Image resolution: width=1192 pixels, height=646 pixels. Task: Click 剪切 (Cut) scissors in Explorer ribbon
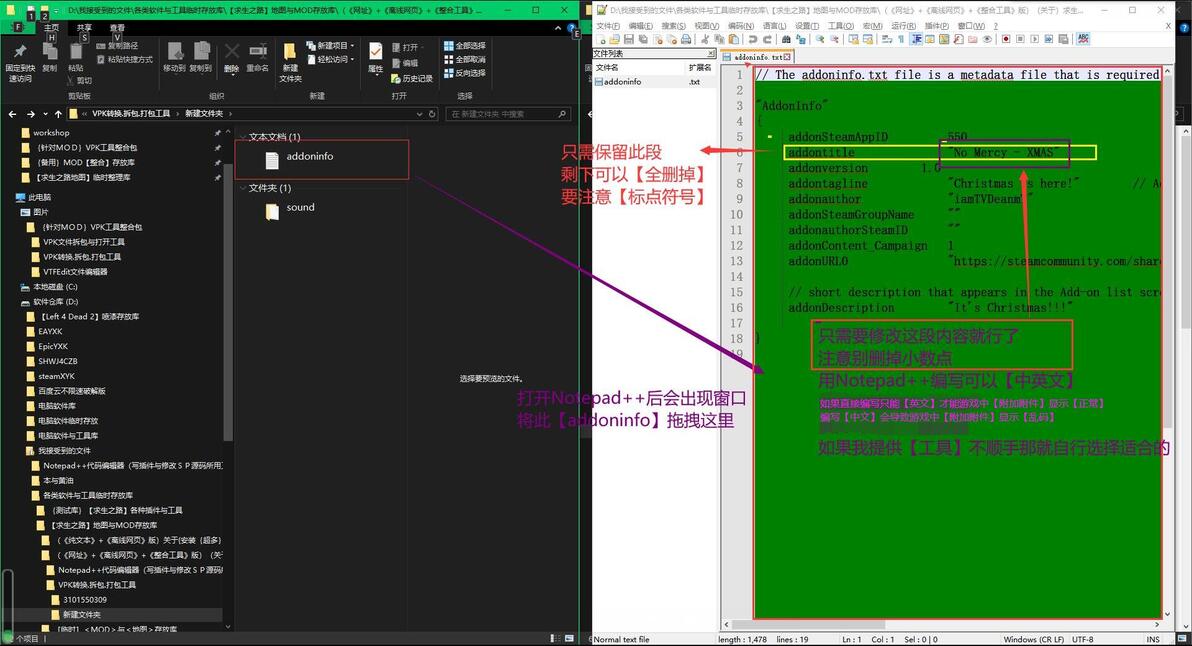coord(78,80)
